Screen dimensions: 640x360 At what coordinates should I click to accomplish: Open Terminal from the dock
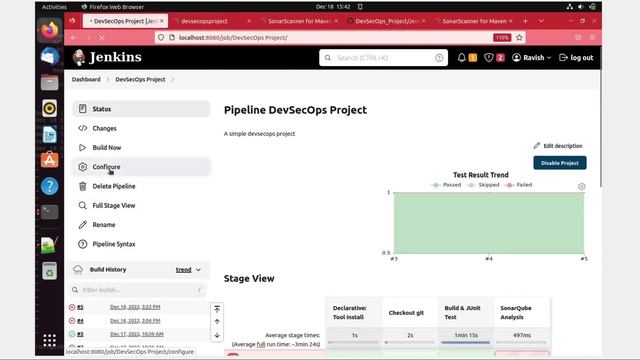(x=49, y=212)
